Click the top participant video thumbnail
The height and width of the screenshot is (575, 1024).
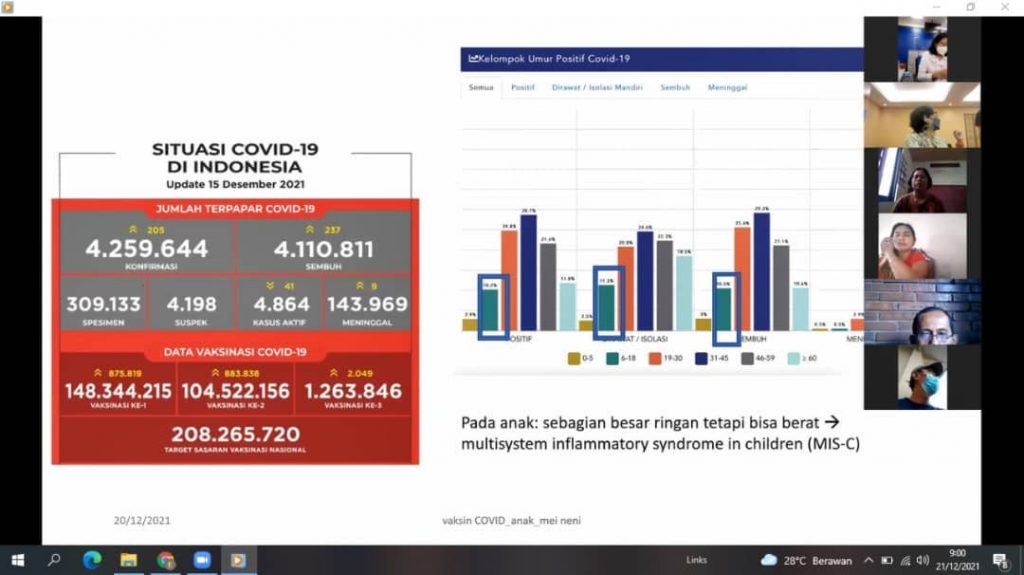coord(921,49)
